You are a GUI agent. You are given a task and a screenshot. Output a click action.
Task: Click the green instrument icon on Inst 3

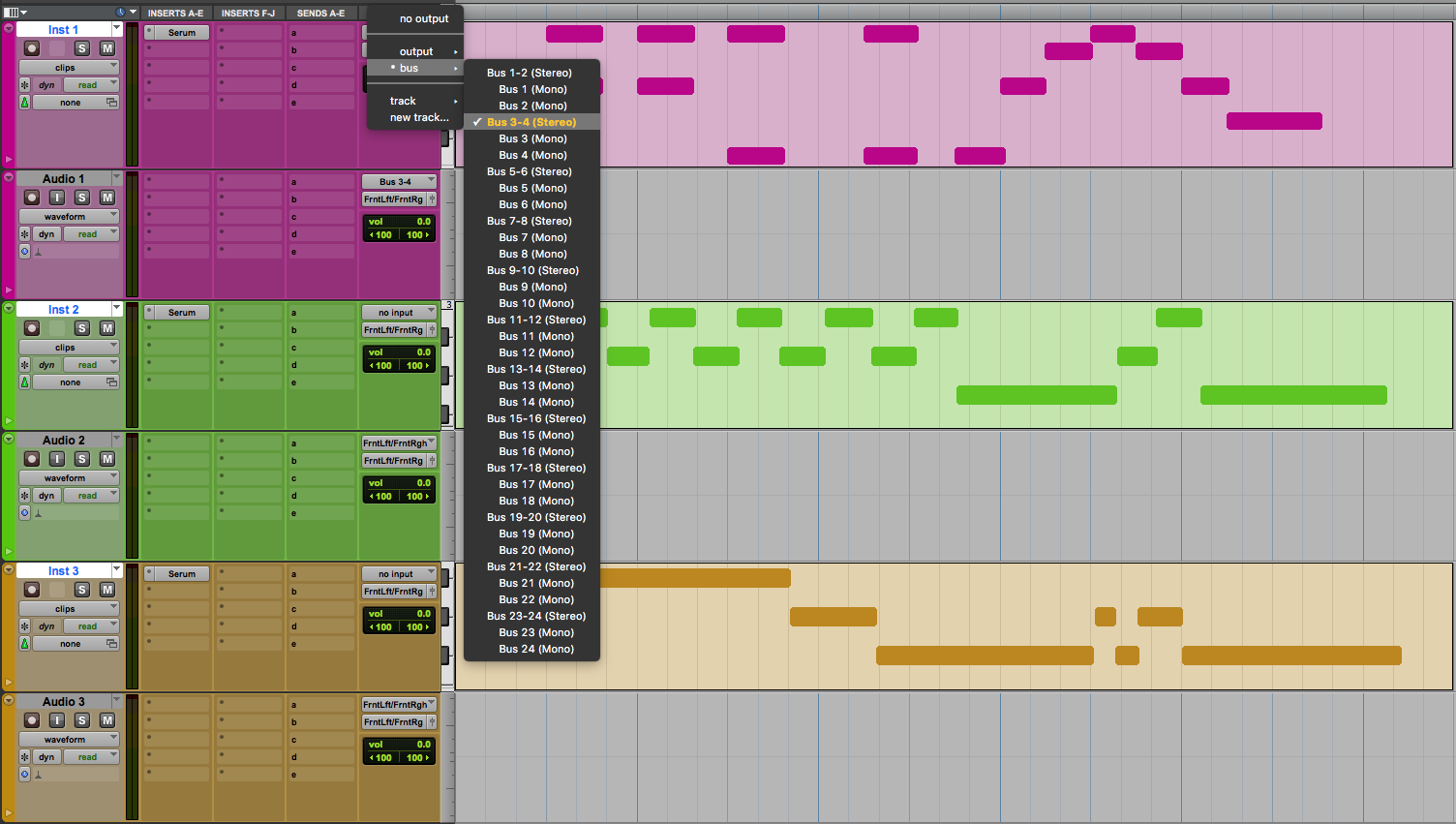tap(25, 644)
